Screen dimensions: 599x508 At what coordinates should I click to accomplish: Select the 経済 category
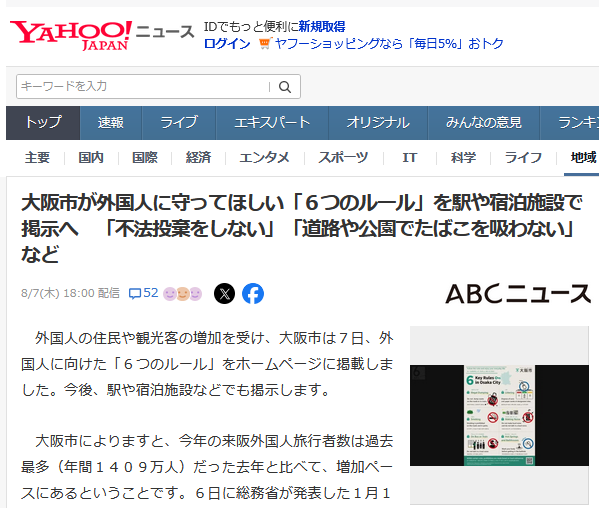coord(199,157)
